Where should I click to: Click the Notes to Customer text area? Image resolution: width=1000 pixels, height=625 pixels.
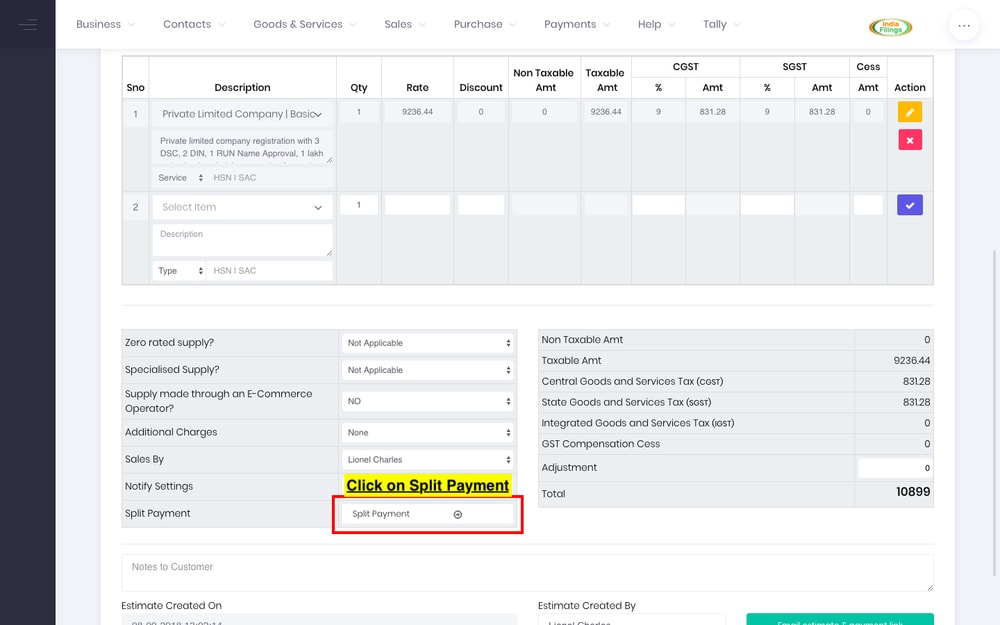pos(527,572)
